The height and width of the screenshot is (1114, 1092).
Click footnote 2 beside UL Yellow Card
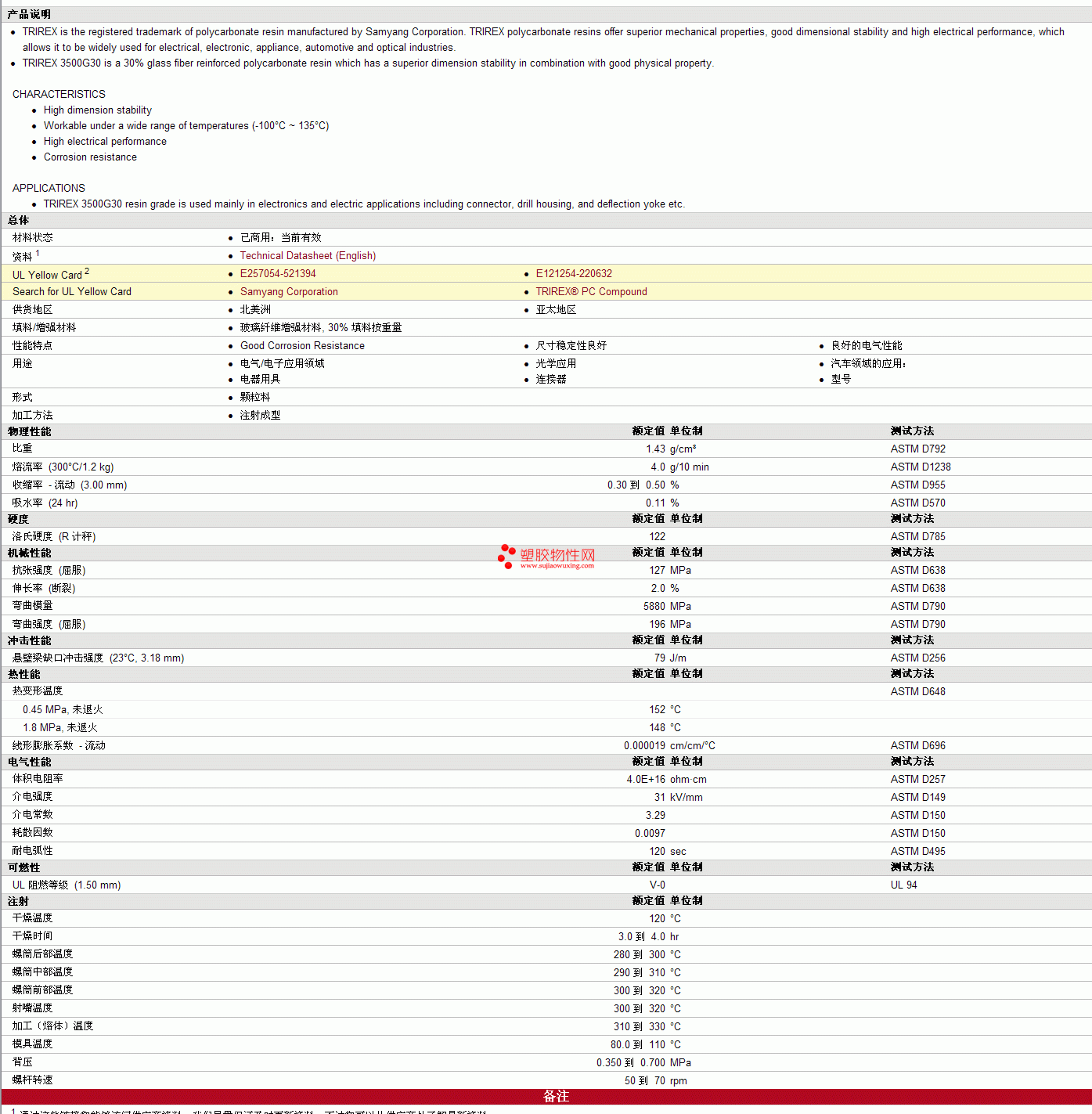click(87, 272)
